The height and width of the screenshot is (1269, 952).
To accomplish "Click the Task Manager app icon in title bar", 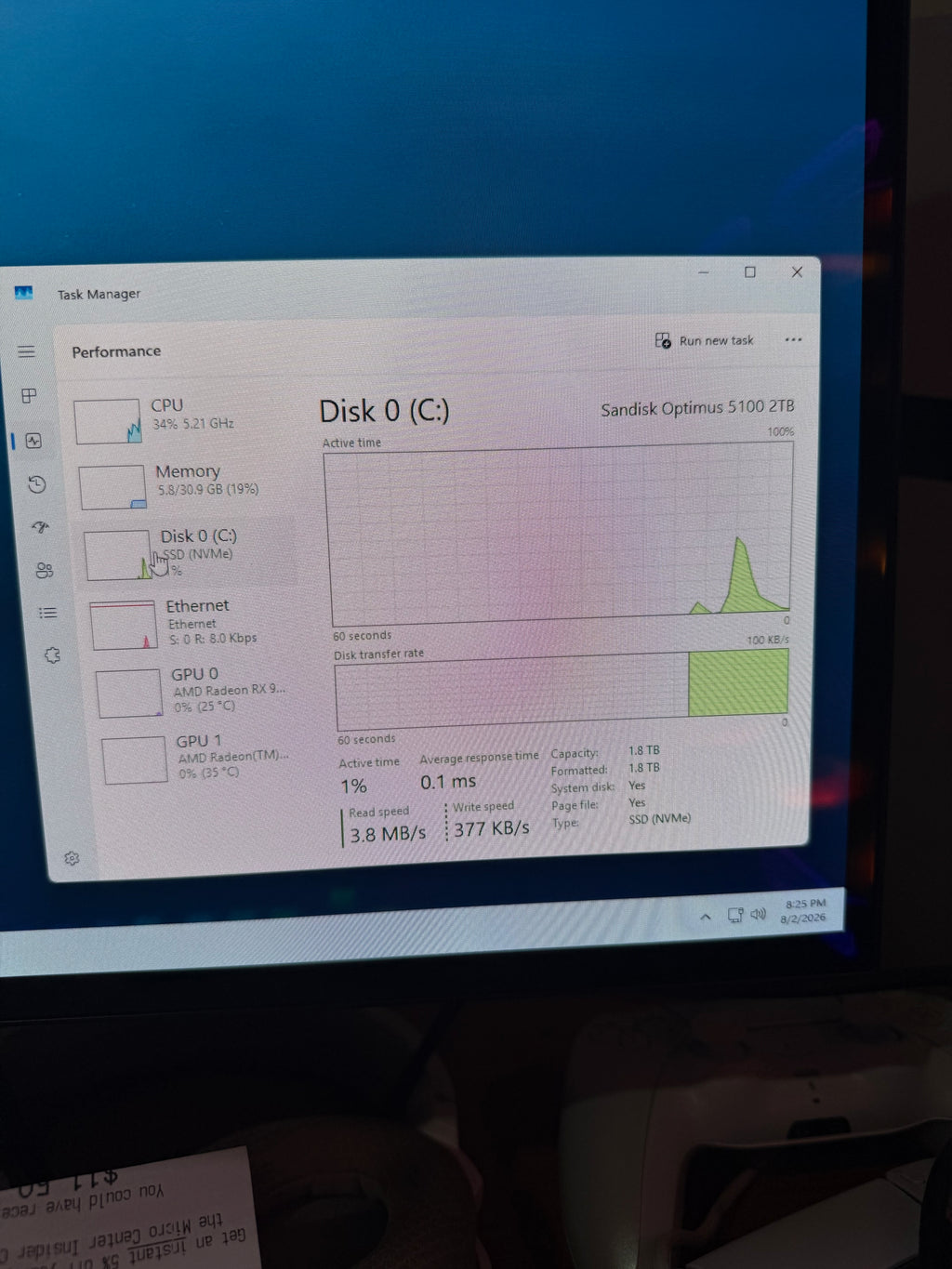I will (x=24, y=294).
